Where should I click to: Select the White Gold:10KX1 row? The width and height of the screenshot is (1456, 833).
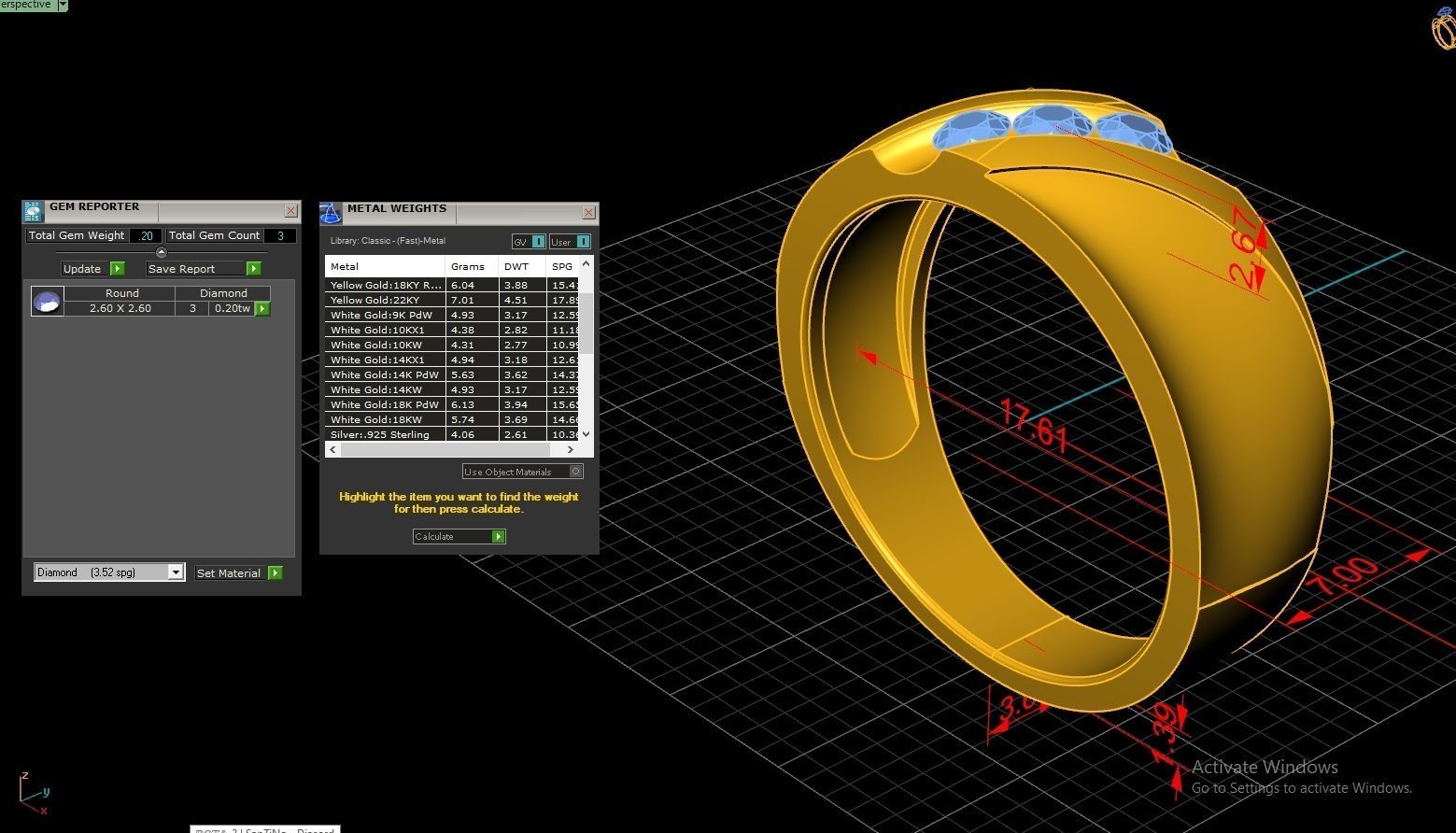click(453, 330)
